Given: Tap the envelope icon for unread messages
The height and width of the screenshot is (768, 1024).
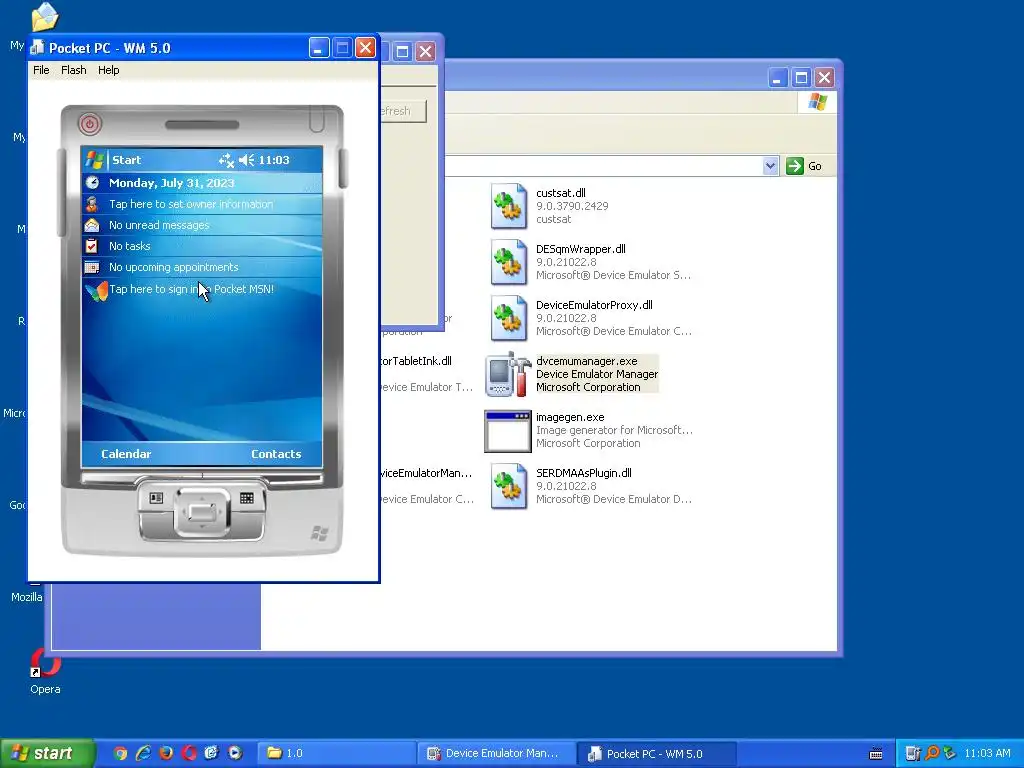Looking at the screenshot, I should pyautogui.click(x=92, y=225).
